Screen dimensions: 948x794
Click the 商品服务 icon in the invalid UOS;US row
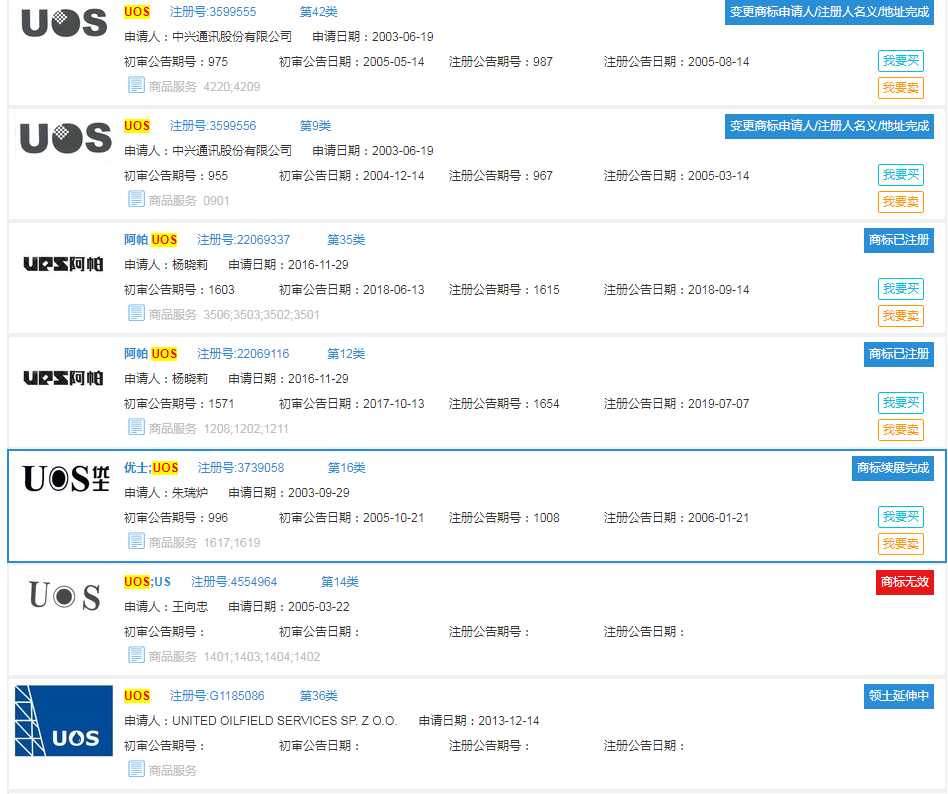pyautogui.click(x=136, y=655)
